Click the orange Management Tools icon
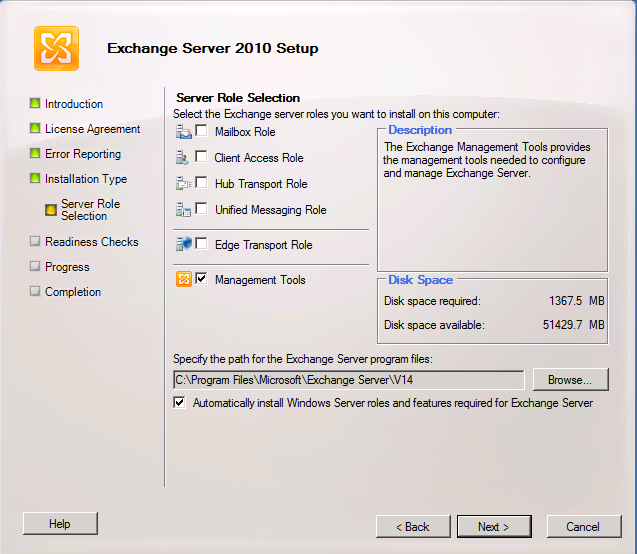 [184, 279]
